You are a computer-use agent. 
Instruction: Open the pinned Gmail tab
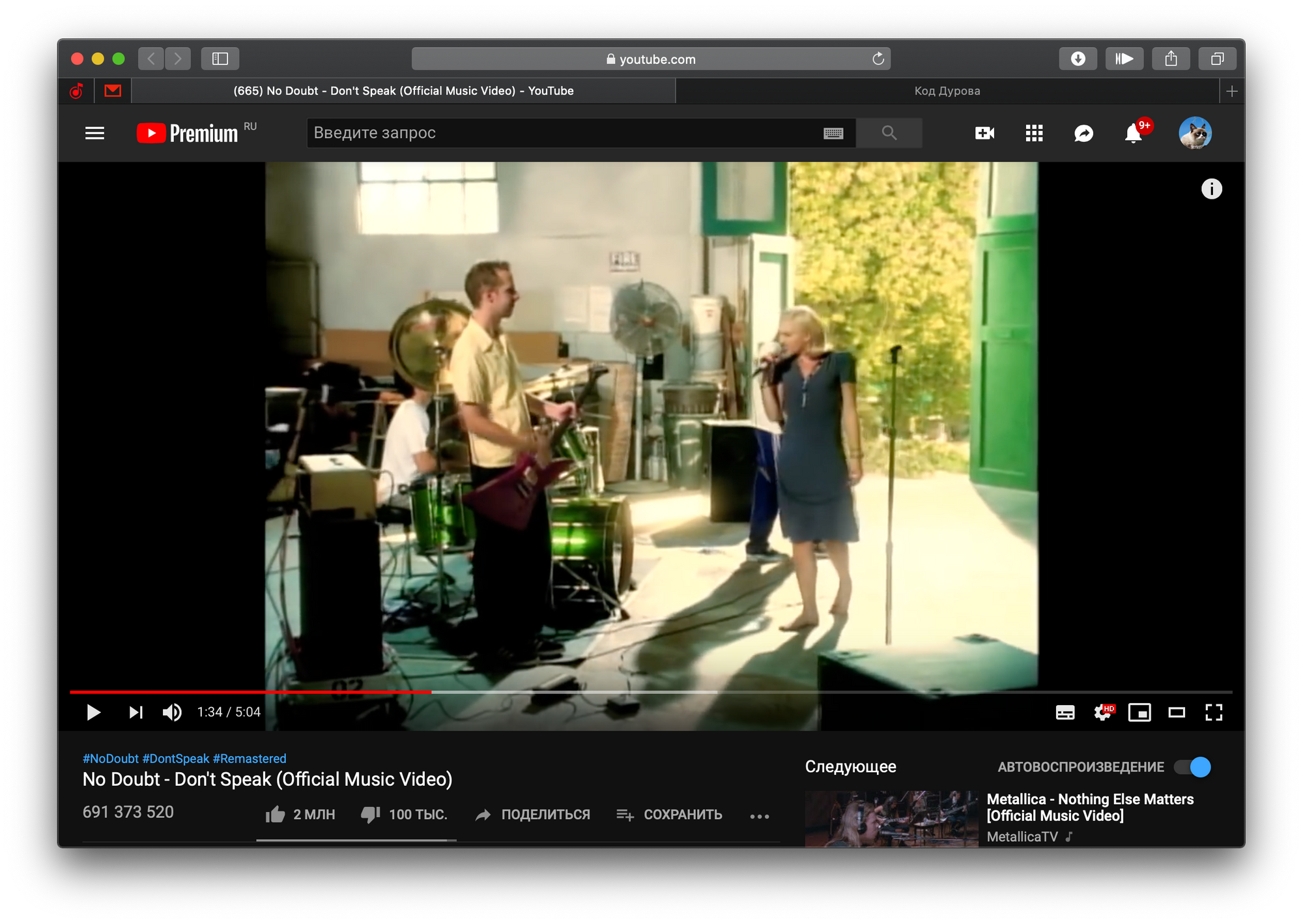click(x=113, y=91)
